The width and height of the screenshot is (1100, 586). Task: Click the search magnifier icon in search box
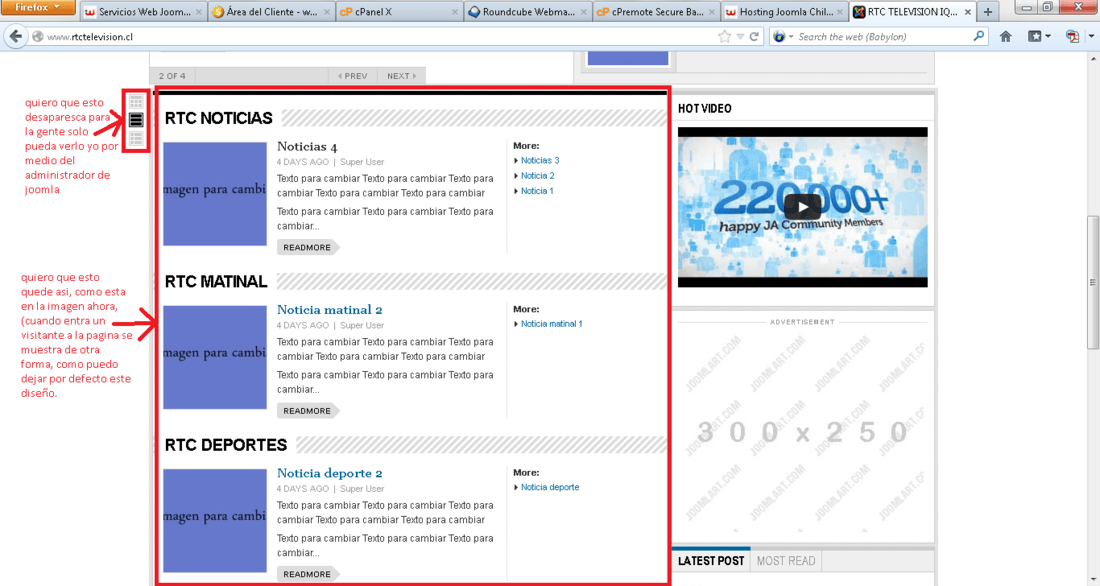pyautogui.click(x=979, y=36)
